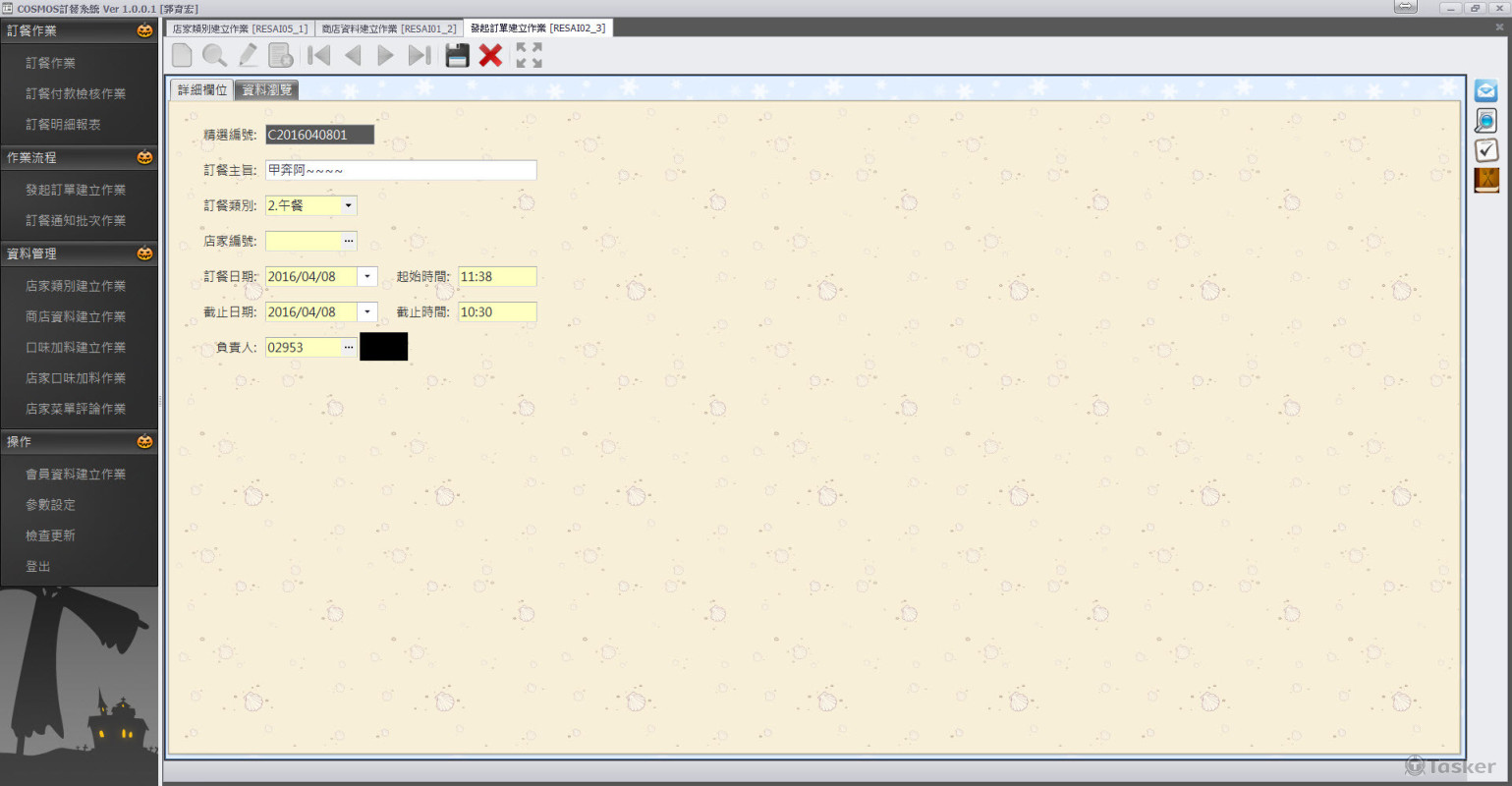Click the 起始時間 time field
Screen dimensions: 1512x786
click(x=497, y=276)
